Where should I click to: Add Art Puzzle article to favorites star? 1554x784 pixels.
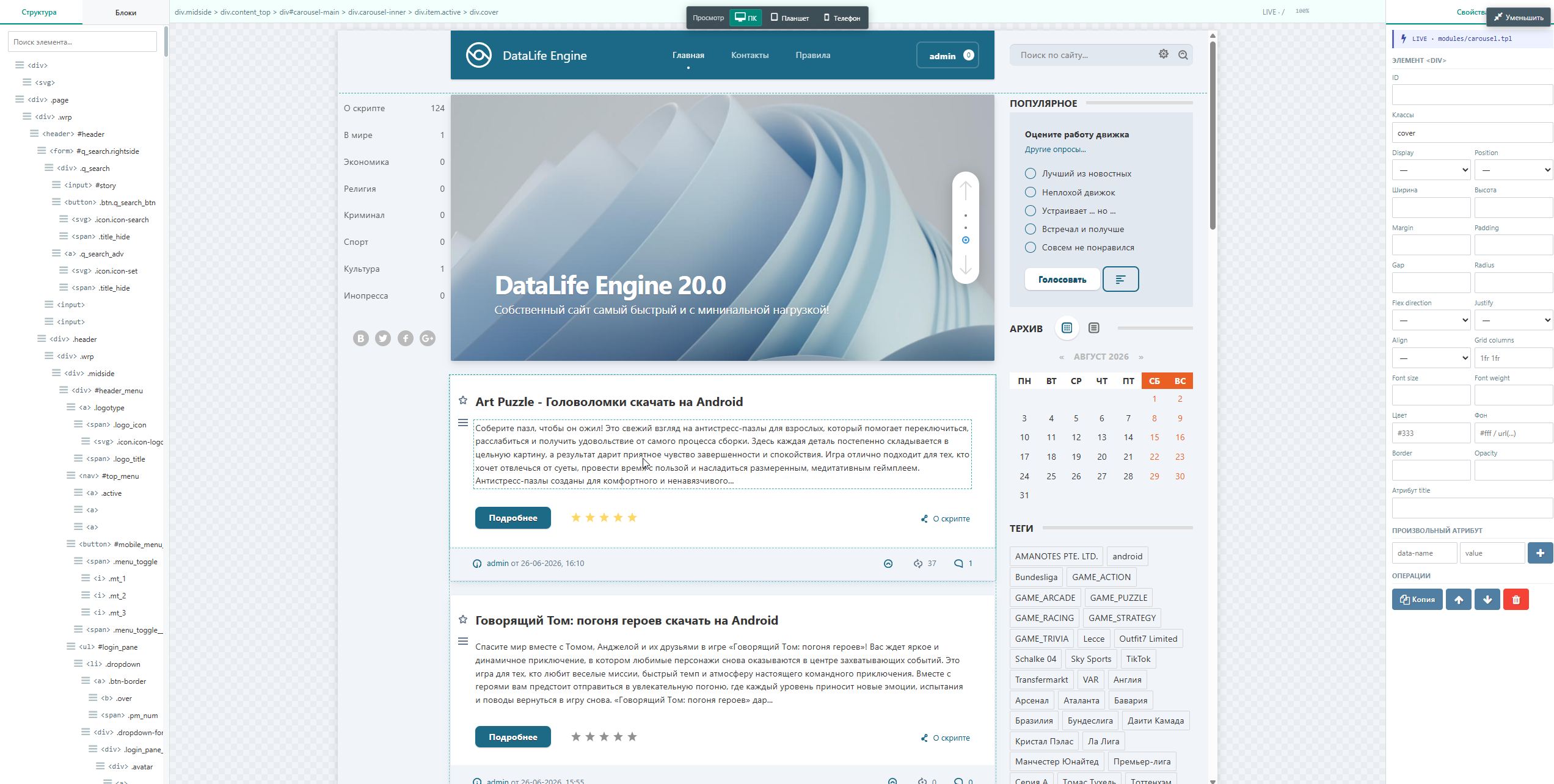tap(463, 401)
